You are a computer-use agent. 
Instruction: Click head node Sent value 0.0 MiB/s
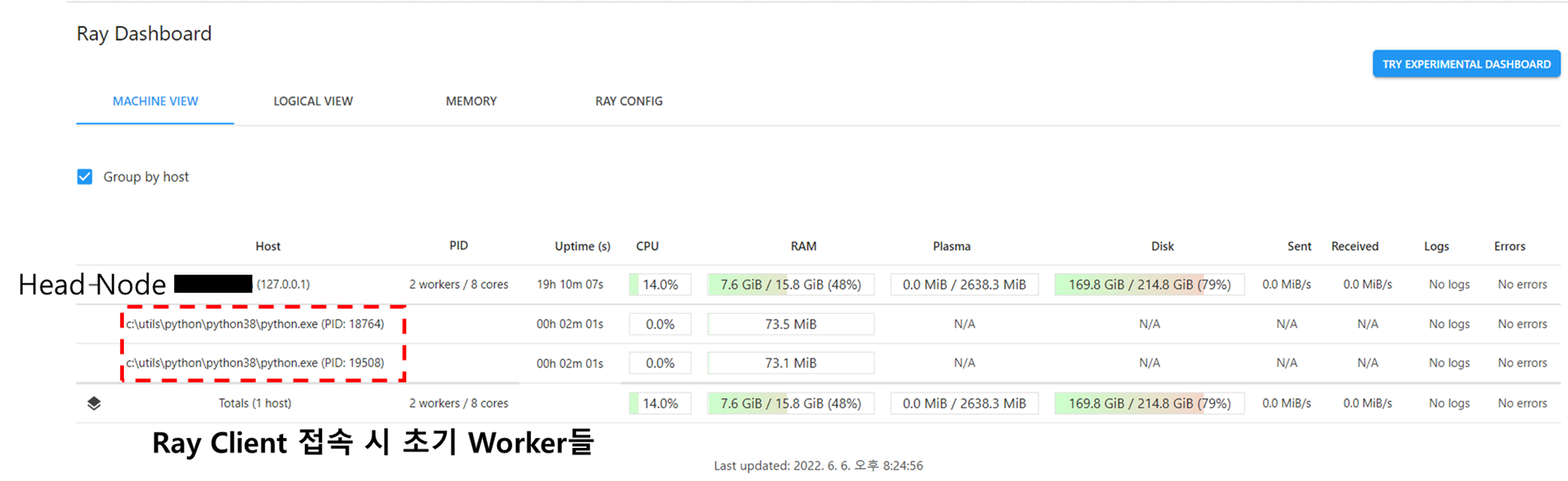click(1287, 285)
